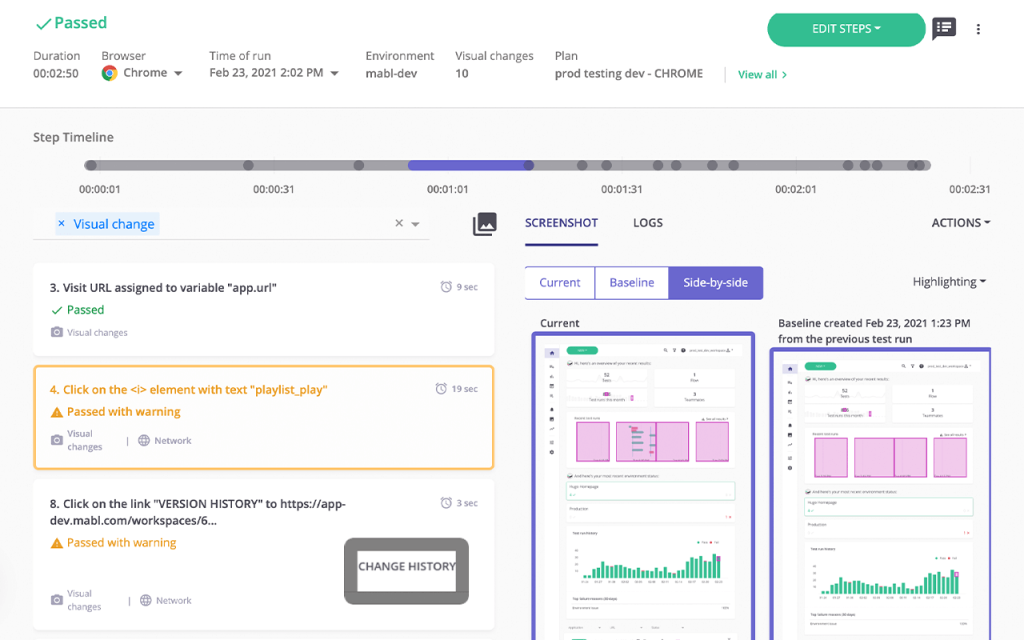The width and height of the screenshot is (1024, 640).
Task: Switch to the LOGS tab
Action: click(648, 223)
